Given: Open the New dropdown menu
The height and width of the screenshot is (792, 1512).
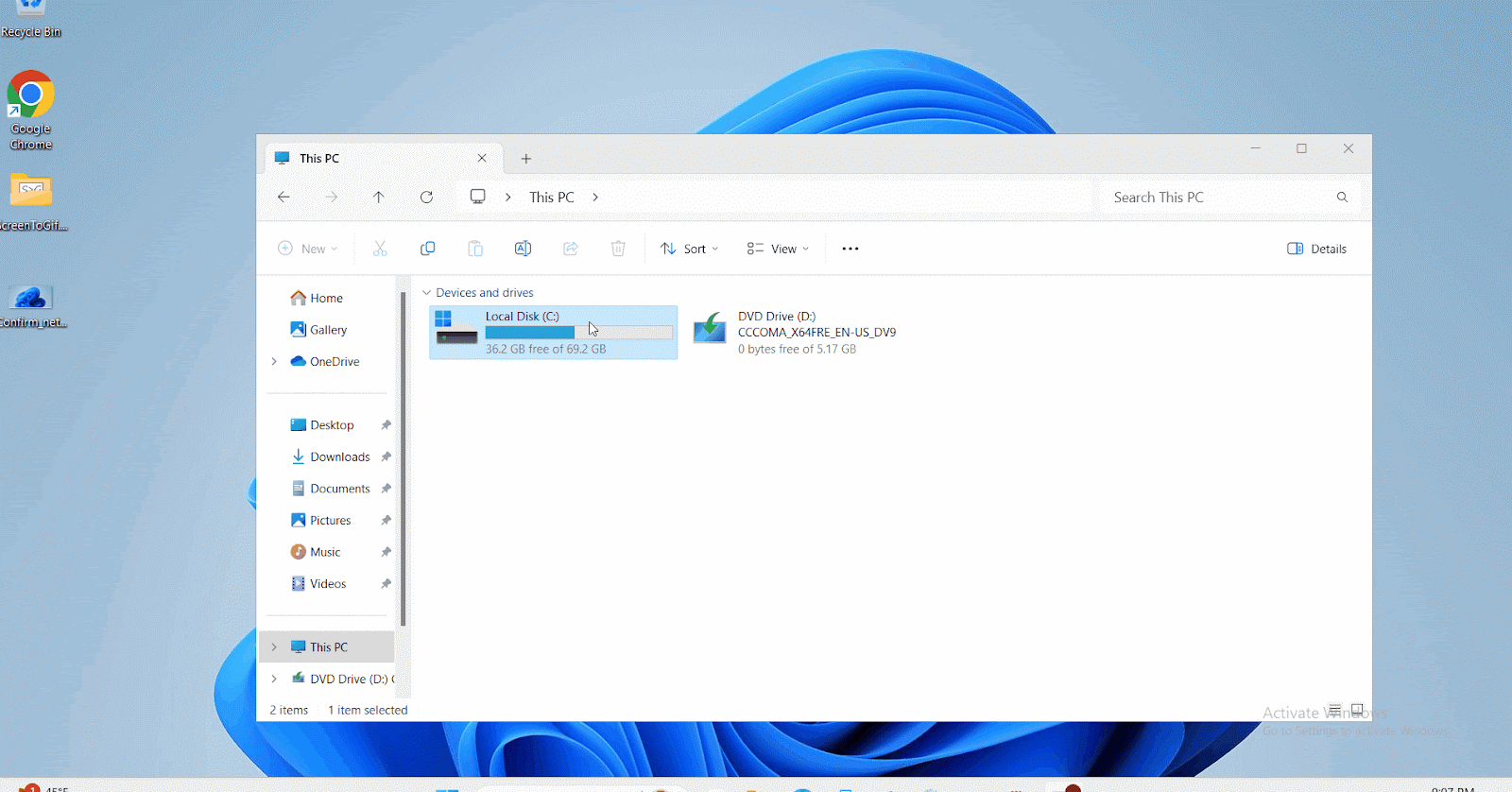Looking at the screenshot, I should coord(307,249).
